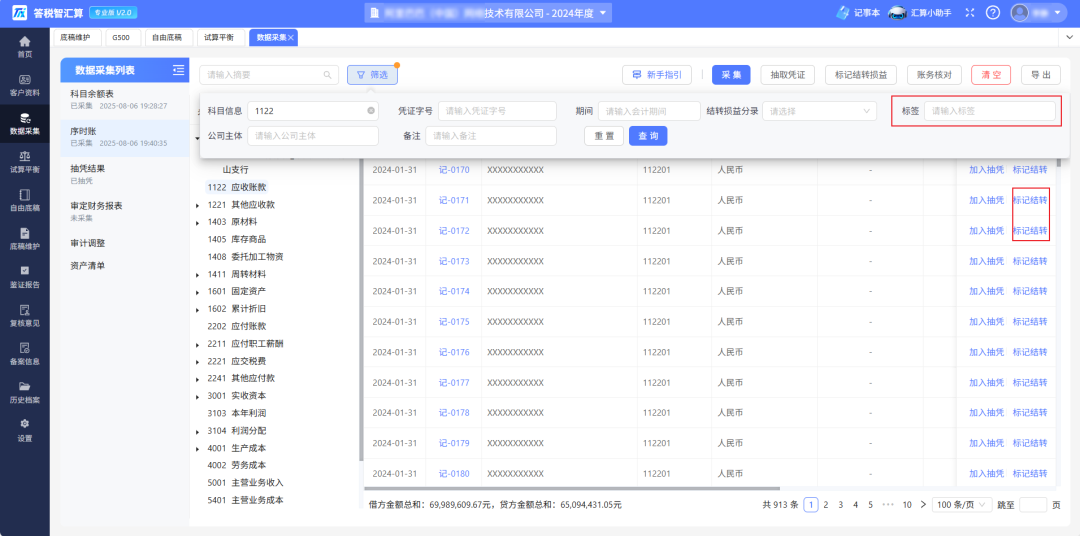Screen dimensions: 1080x536
Task: Click the 新手指引 guide button
Action: pos(656,74)
